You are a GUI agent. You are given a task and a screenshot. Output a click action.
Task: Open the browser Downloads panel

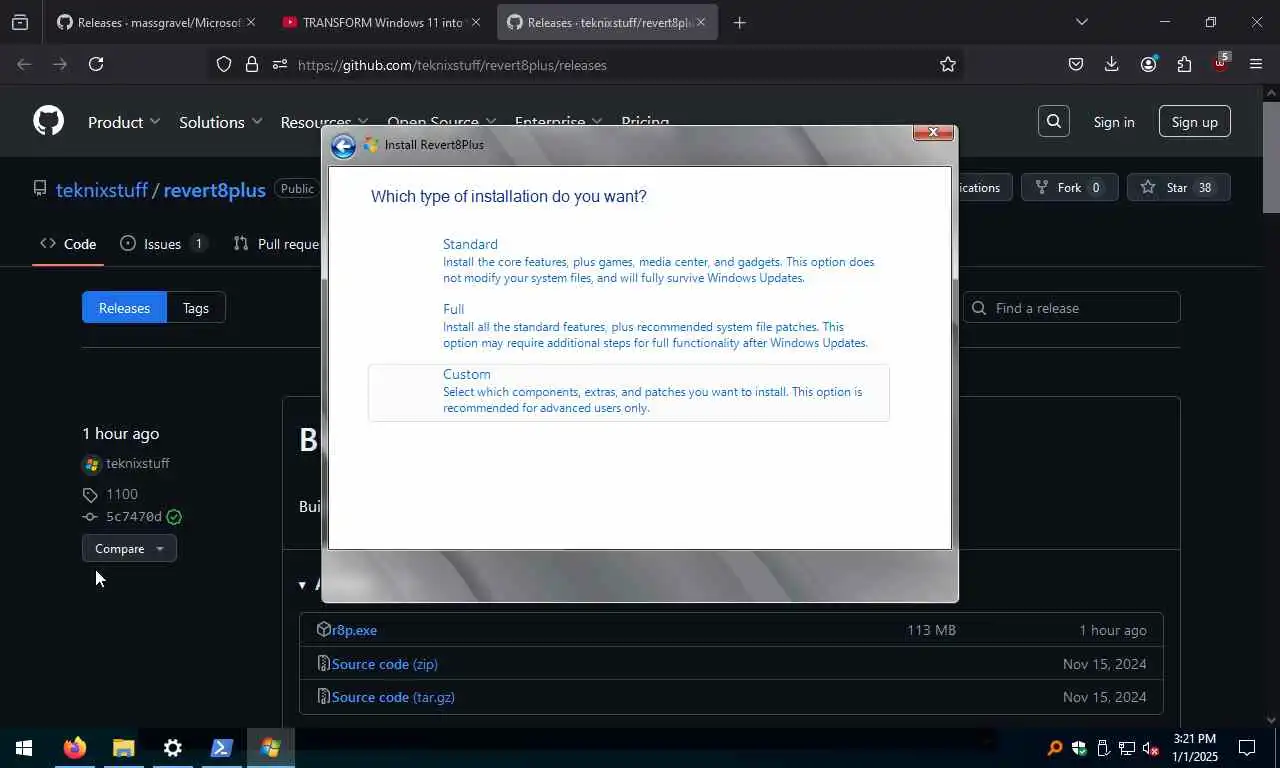point(1111,64)
